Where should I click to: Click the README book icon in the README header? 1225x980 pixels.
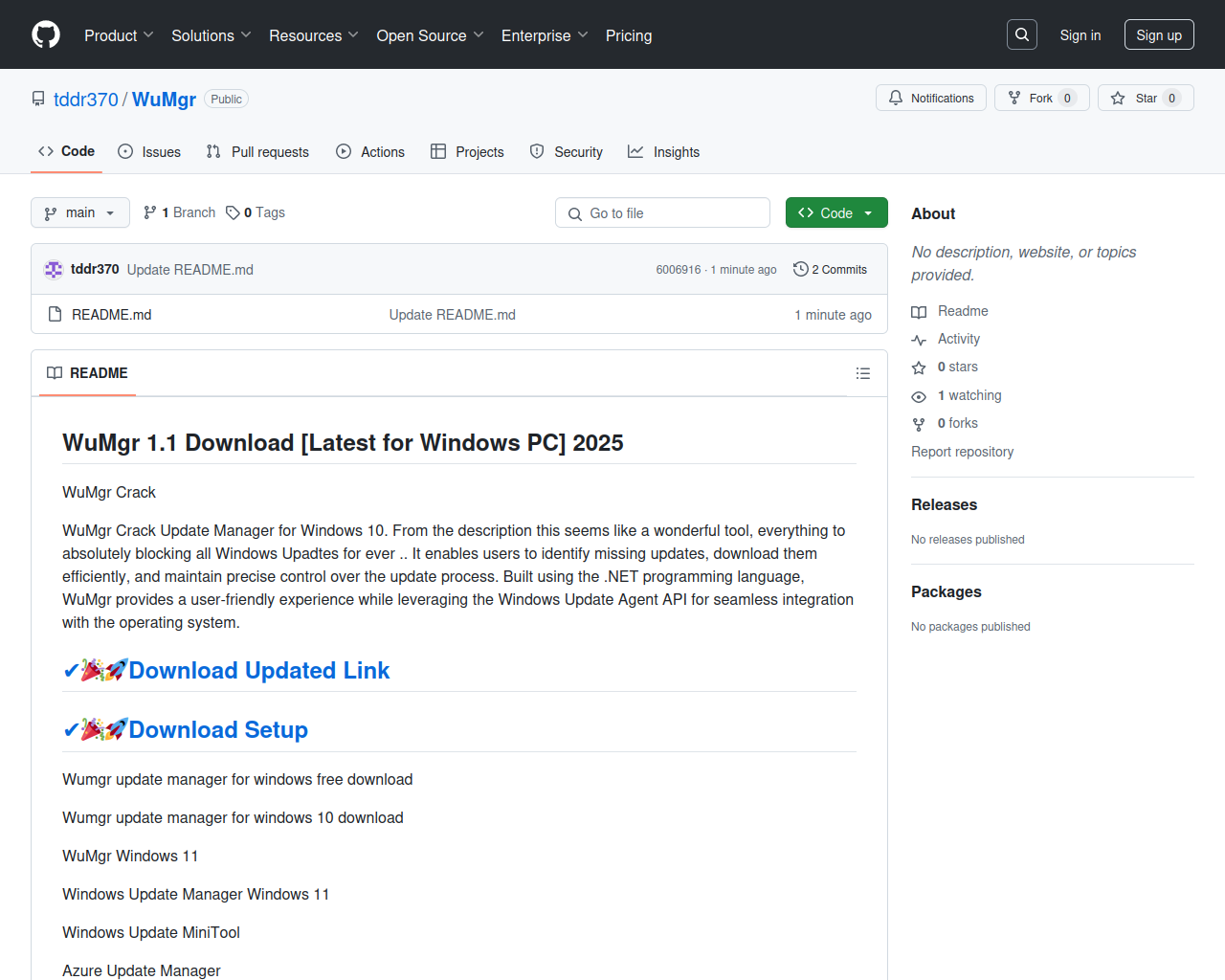pyautogui.click(x=55, y=373)
